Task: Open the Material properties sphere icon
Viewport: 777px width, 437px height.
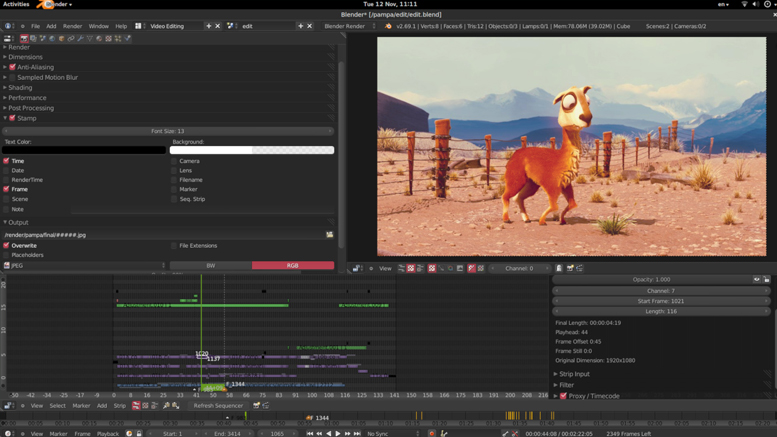Action: click(x=99, y=38)
